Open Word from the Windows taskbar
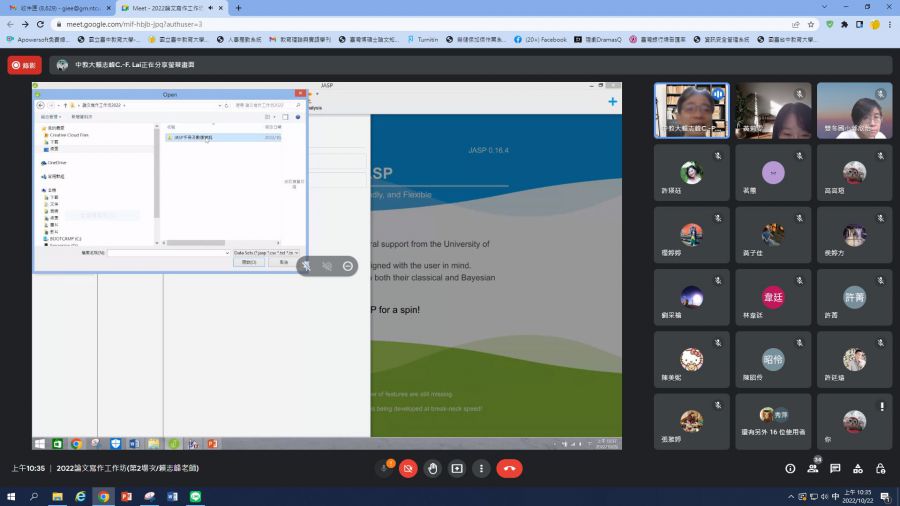Screen dimensions: 900x506 (x=172, y=496)
